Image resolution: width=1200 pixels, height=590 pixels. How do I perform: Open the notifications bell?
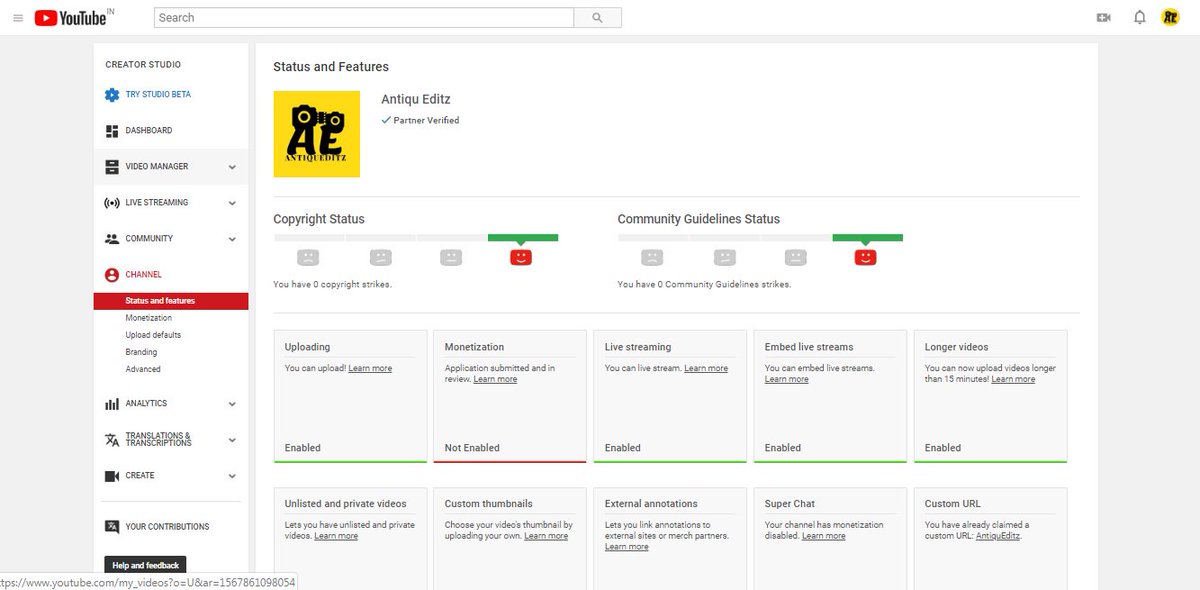[x=1139, y=18]
